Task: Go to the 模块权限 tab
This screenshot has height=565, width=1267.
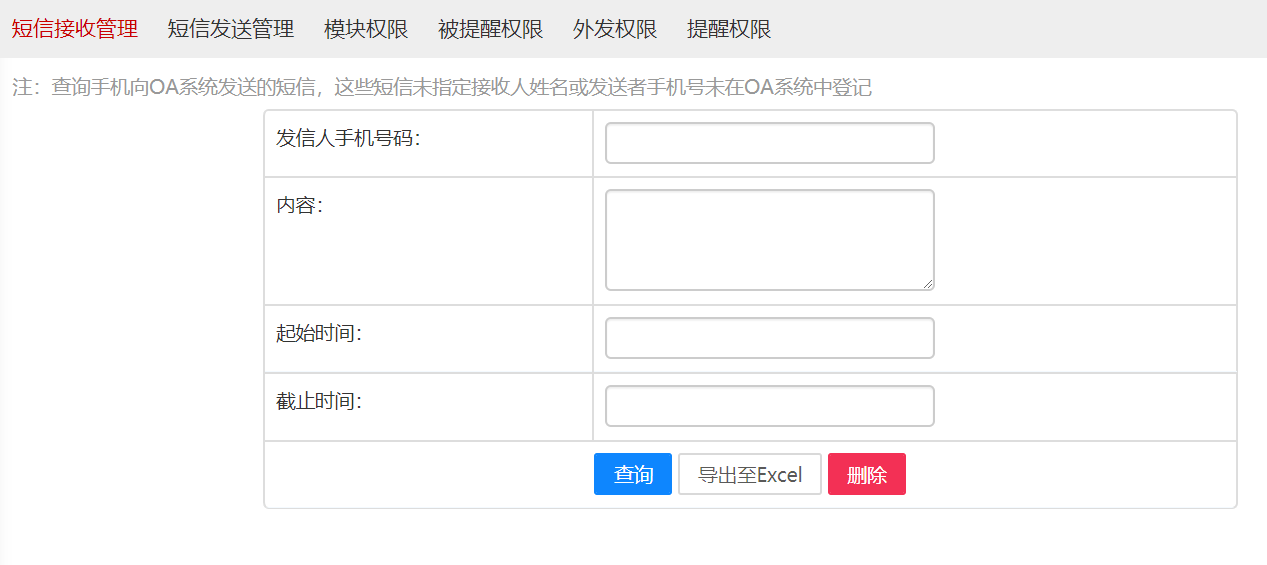Action: [x=366, y=29]
